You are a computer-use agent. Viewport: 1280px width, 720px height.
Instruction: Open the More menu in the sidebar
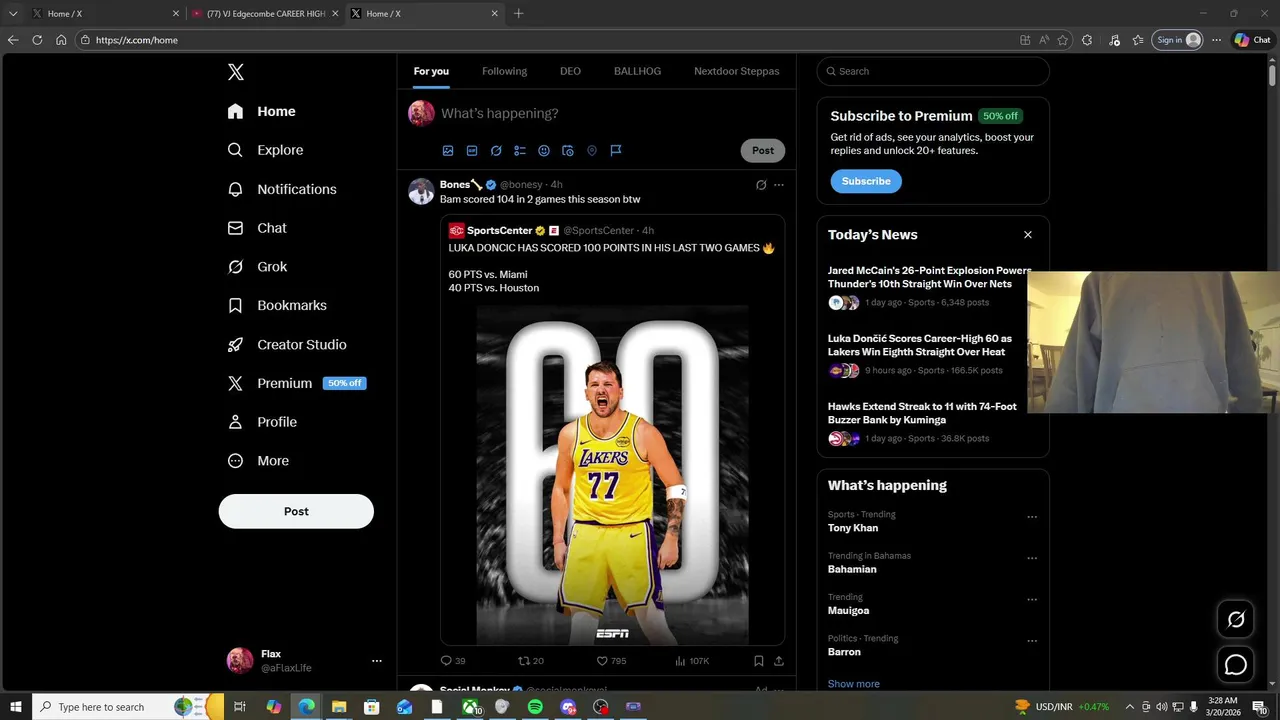tap(258, 461)
